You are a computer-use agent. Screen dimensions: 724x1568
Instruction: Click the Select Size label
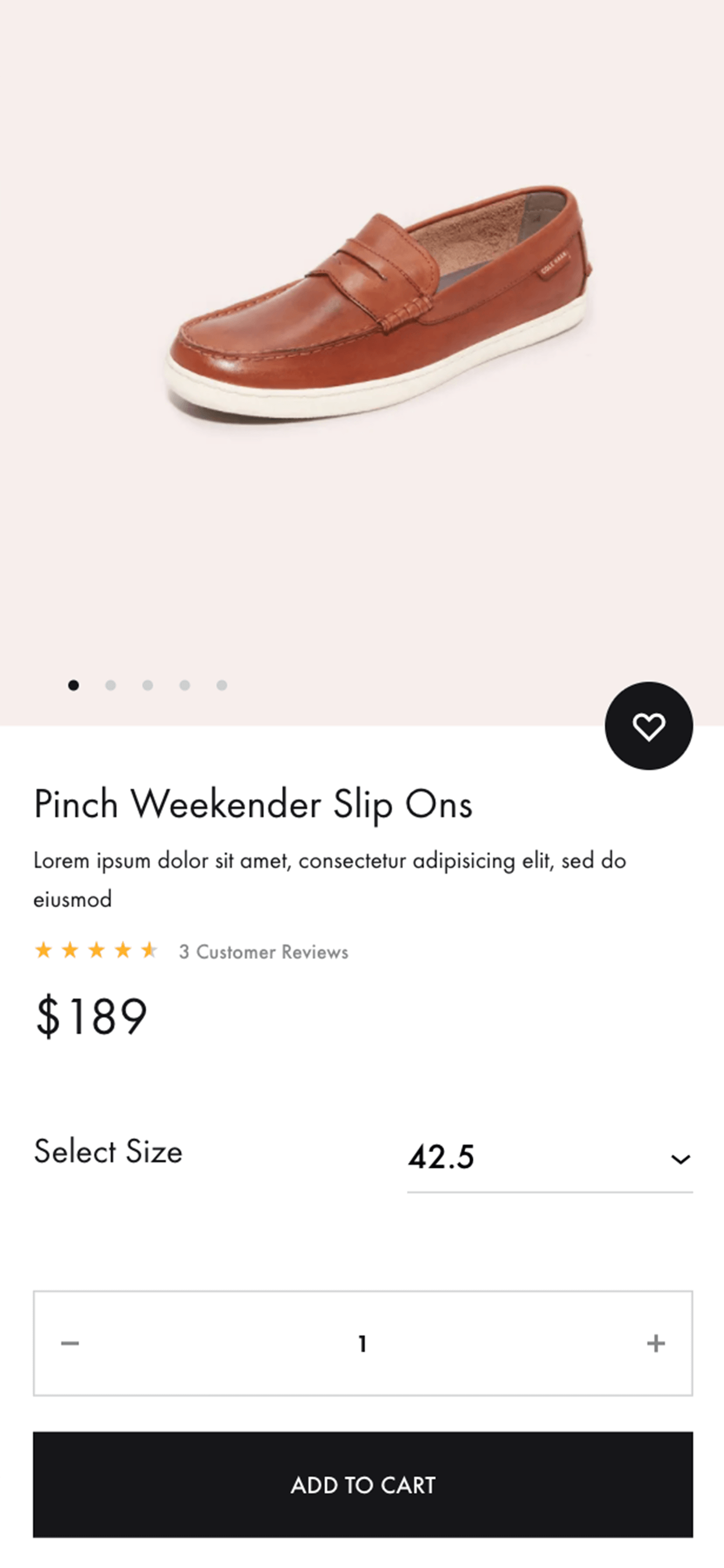pos(108,1151)
